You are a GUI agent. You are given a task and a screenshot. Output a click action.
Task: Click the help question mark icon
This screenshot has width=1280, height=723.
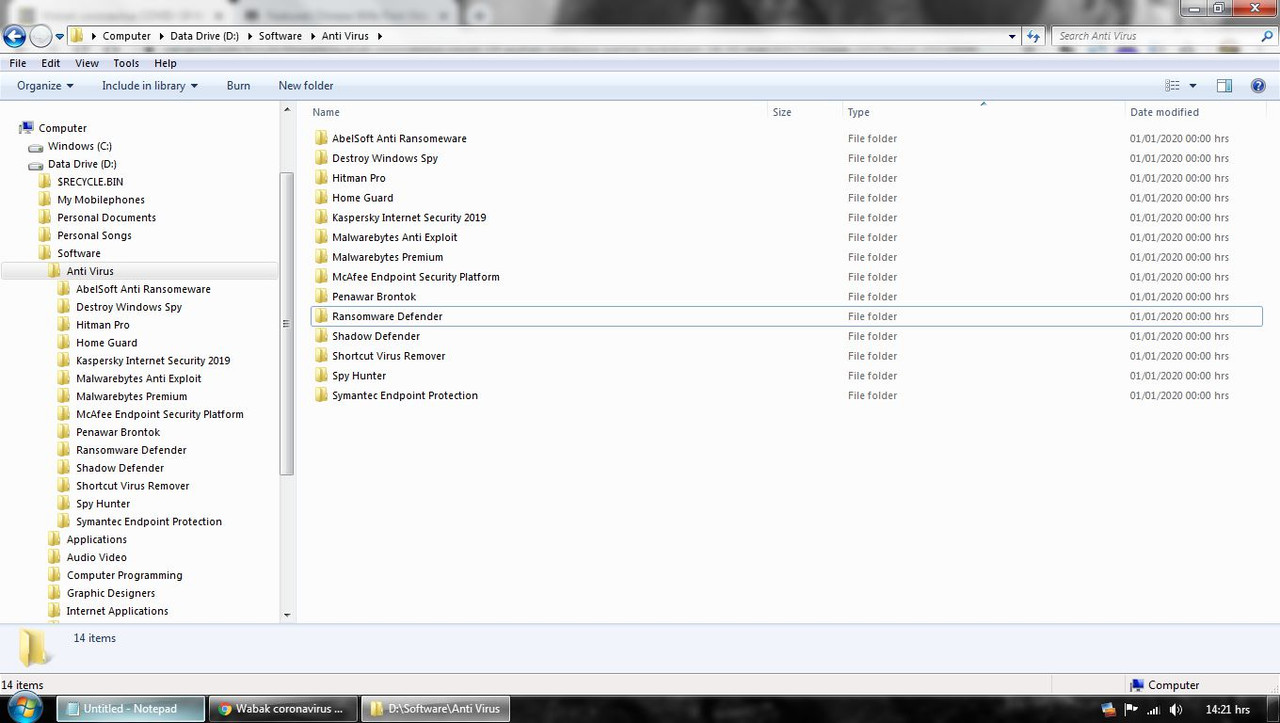[x=1258, y=86]
